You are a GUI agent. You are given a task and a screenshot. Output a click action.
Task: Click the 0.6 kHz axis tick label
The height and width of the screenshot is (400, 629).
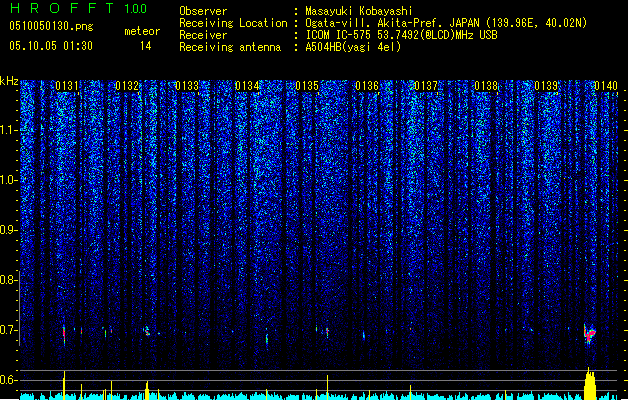click(8, 380)
